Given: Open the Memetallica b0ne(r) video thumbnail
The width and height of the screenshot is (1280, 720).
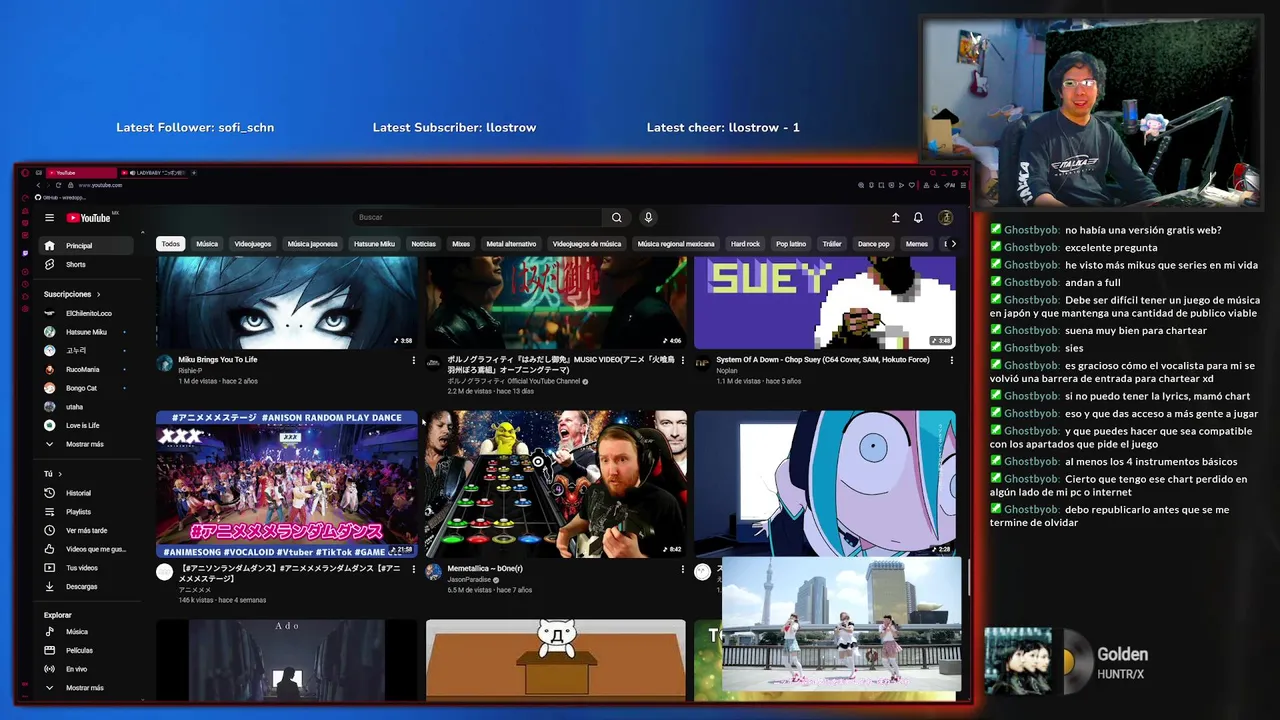Looking at the screenshot, I should pos(556,483).
